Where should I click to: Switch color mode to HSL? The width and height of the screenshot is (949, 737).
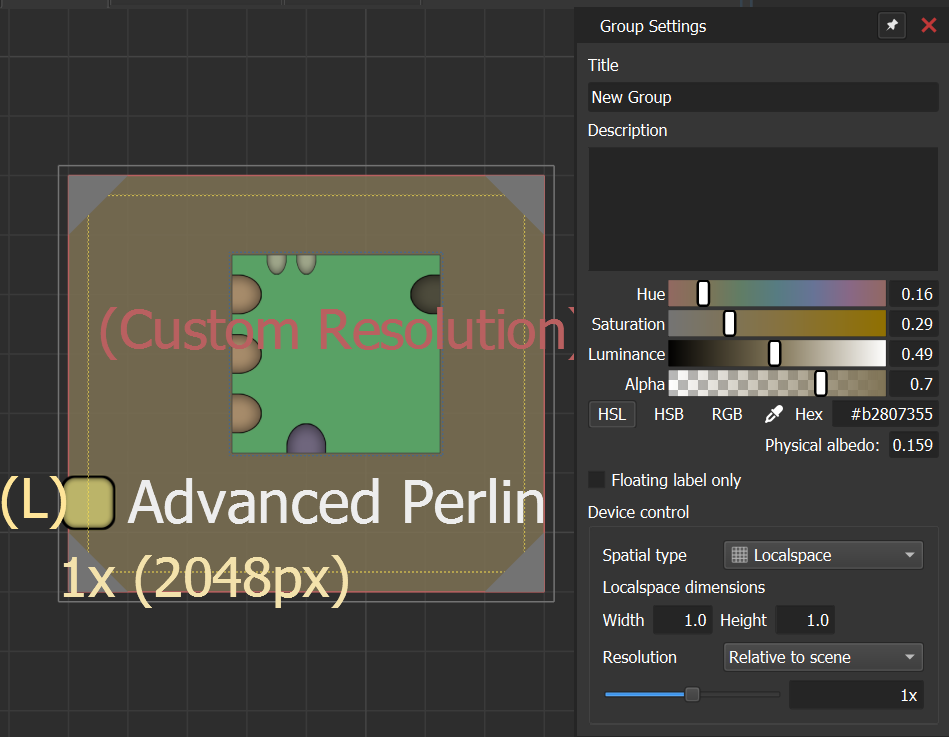[611, 414]
